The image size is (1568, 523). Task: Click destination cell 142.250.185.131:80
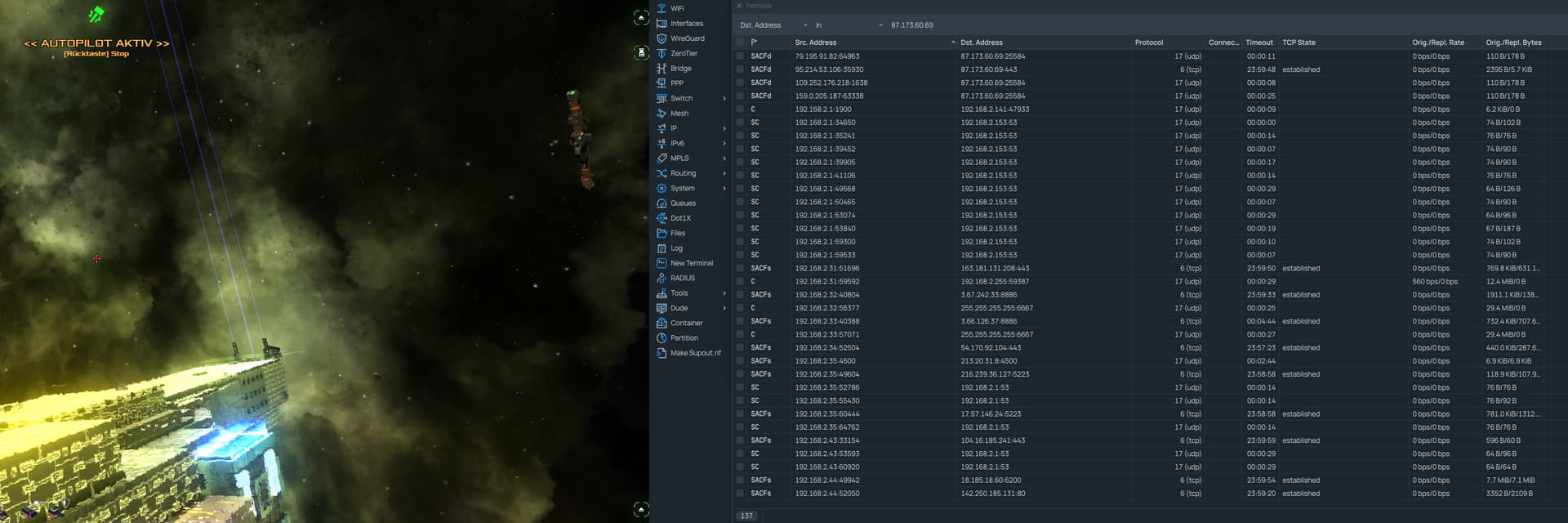993,494
